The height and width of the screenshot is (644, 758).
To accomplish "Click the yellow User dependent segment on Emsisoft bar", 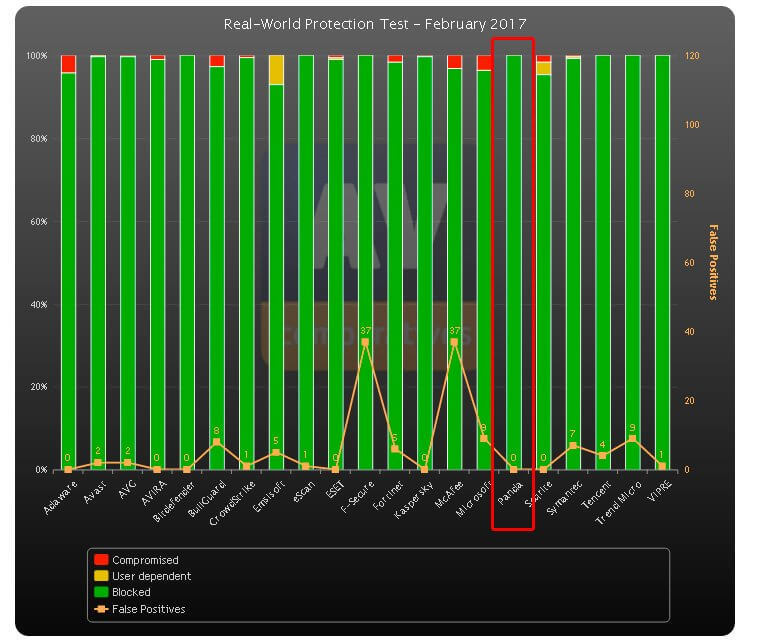I will tap(276, 70).
